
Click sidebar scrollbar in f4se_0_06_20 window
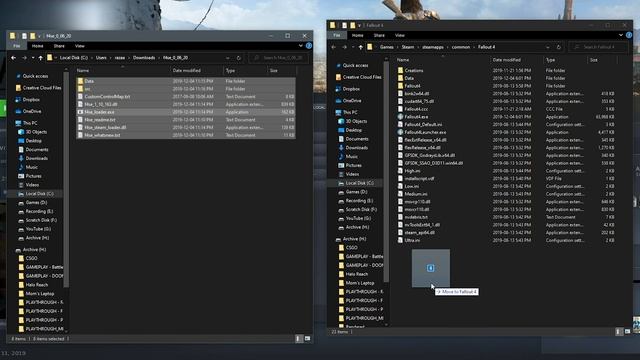point(66,180)
